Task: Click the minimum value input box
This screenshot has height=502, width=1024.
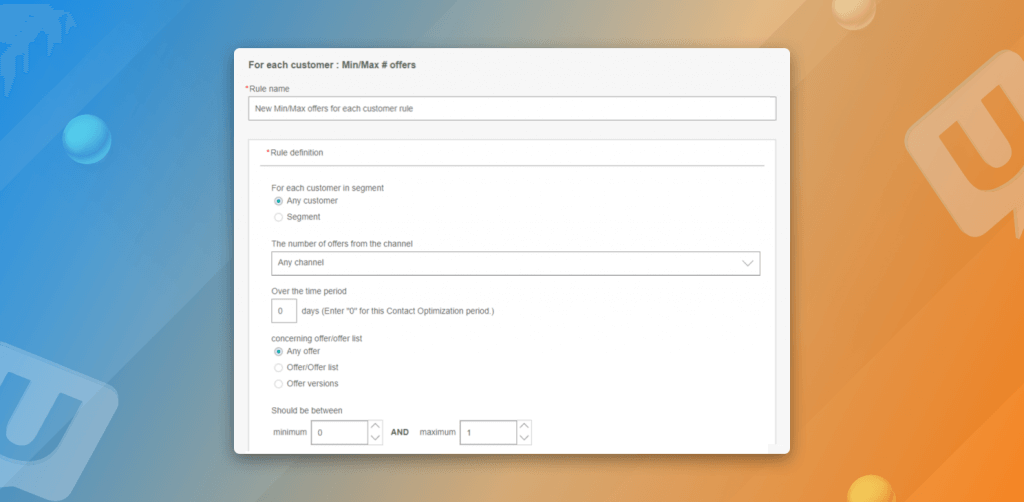Action: [x=338, y=432]
